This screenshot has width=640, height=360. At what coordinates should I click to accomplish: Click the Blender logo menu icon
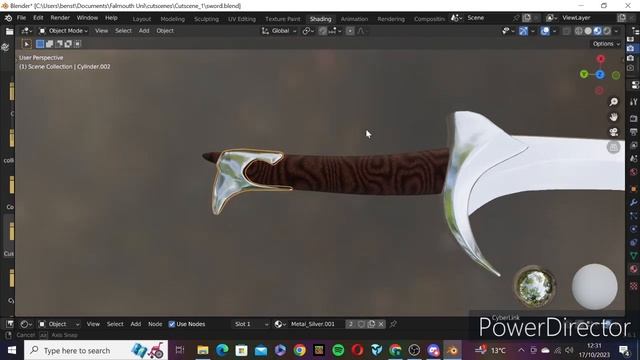tap(8, 18)
